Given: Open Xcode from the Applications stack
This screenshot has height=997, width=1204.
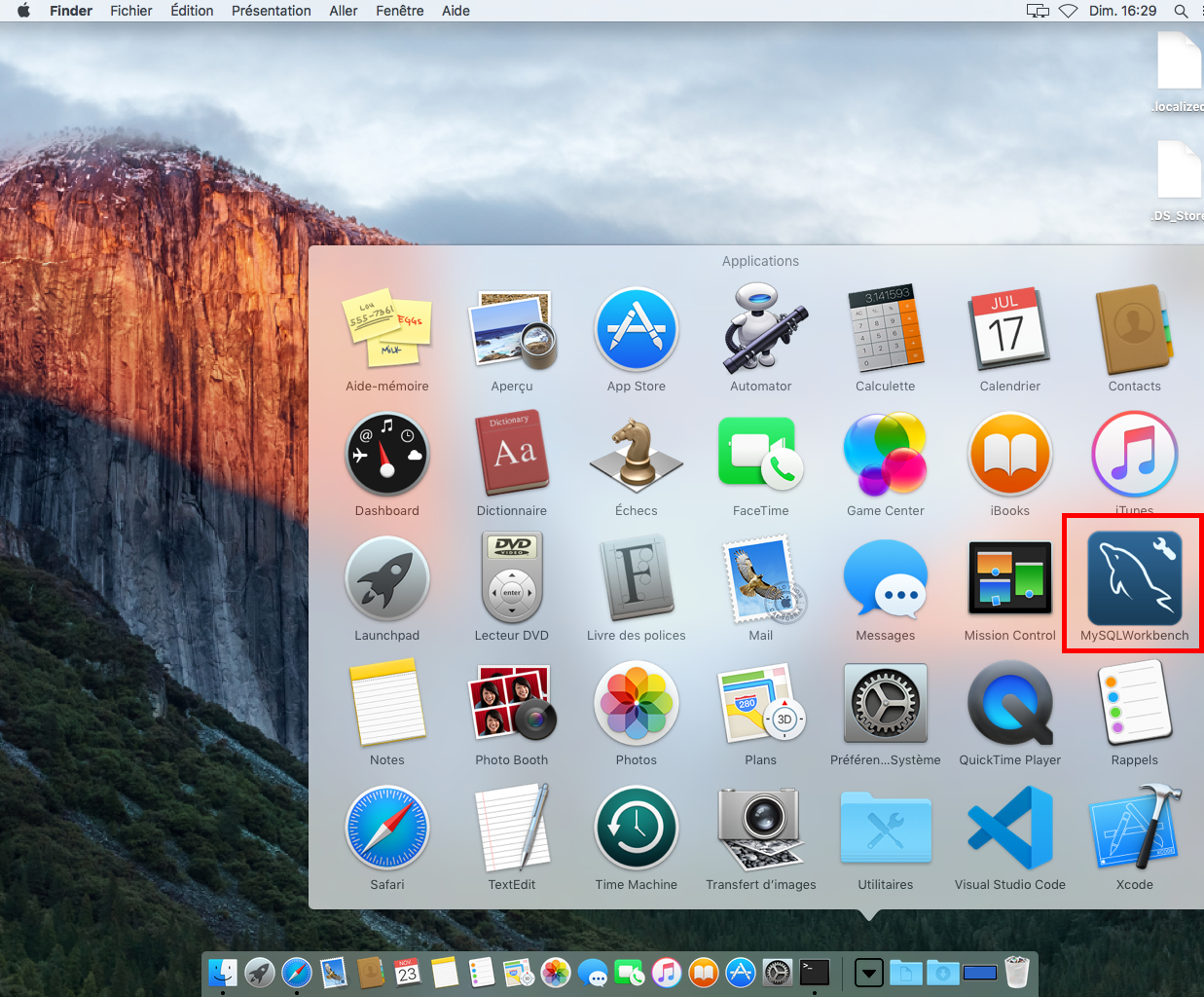Looking at the screenshot, I should tap(1134, 829).
